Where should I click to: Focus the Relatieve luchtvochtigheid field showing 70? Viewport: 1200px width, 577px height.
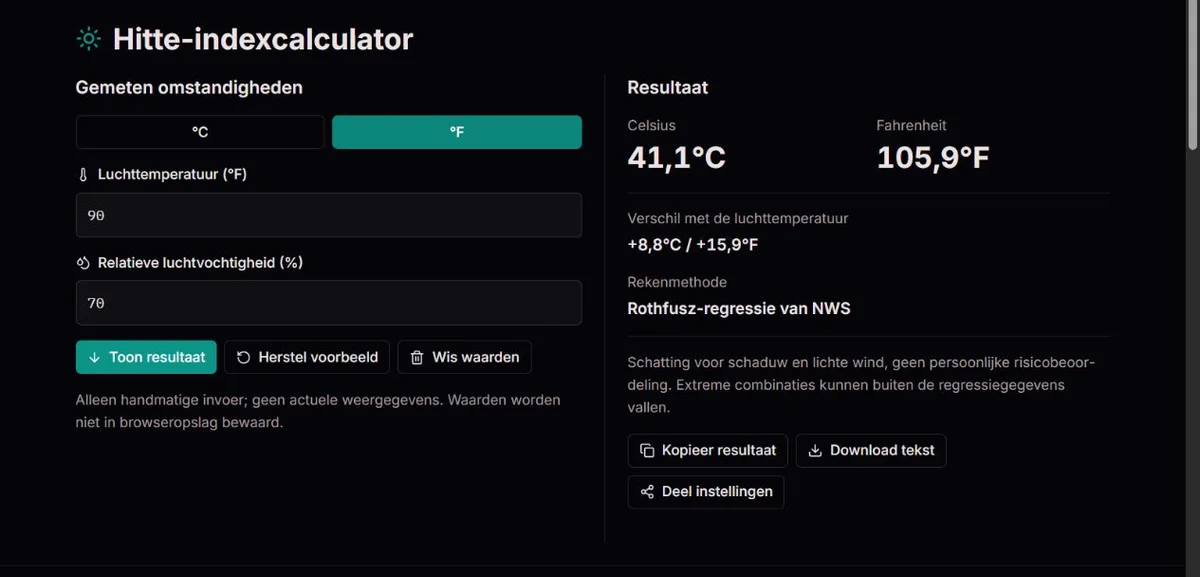[329, 303]
